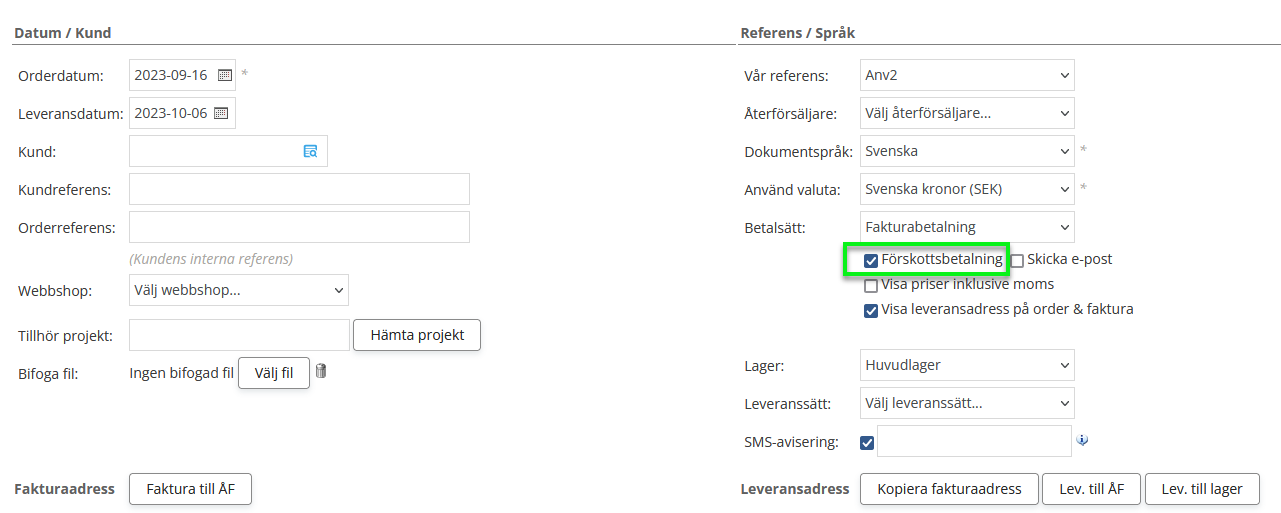1281x513 pixels.
Task: Toggle Visa leveransadress på order & faktura
Action: tap(871, 310)
